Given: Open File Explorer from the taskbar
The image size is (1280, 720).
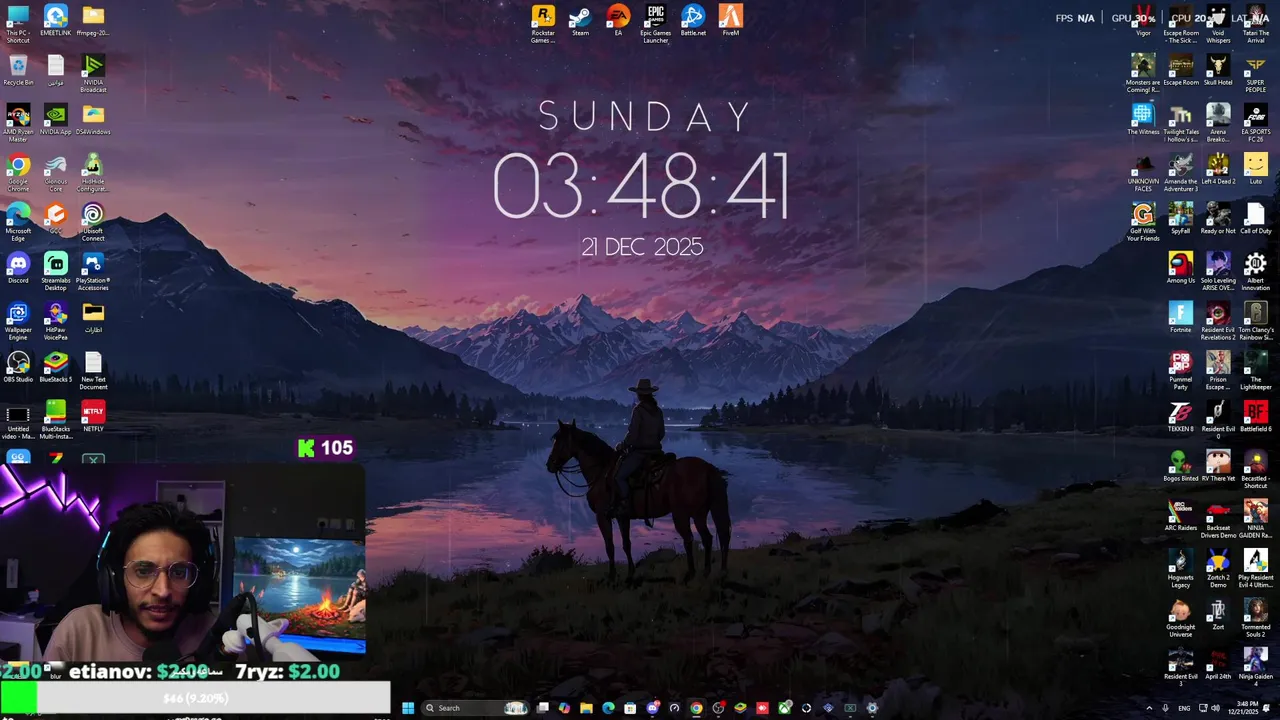Looking at the screenshot, I should tap(586, 708).
